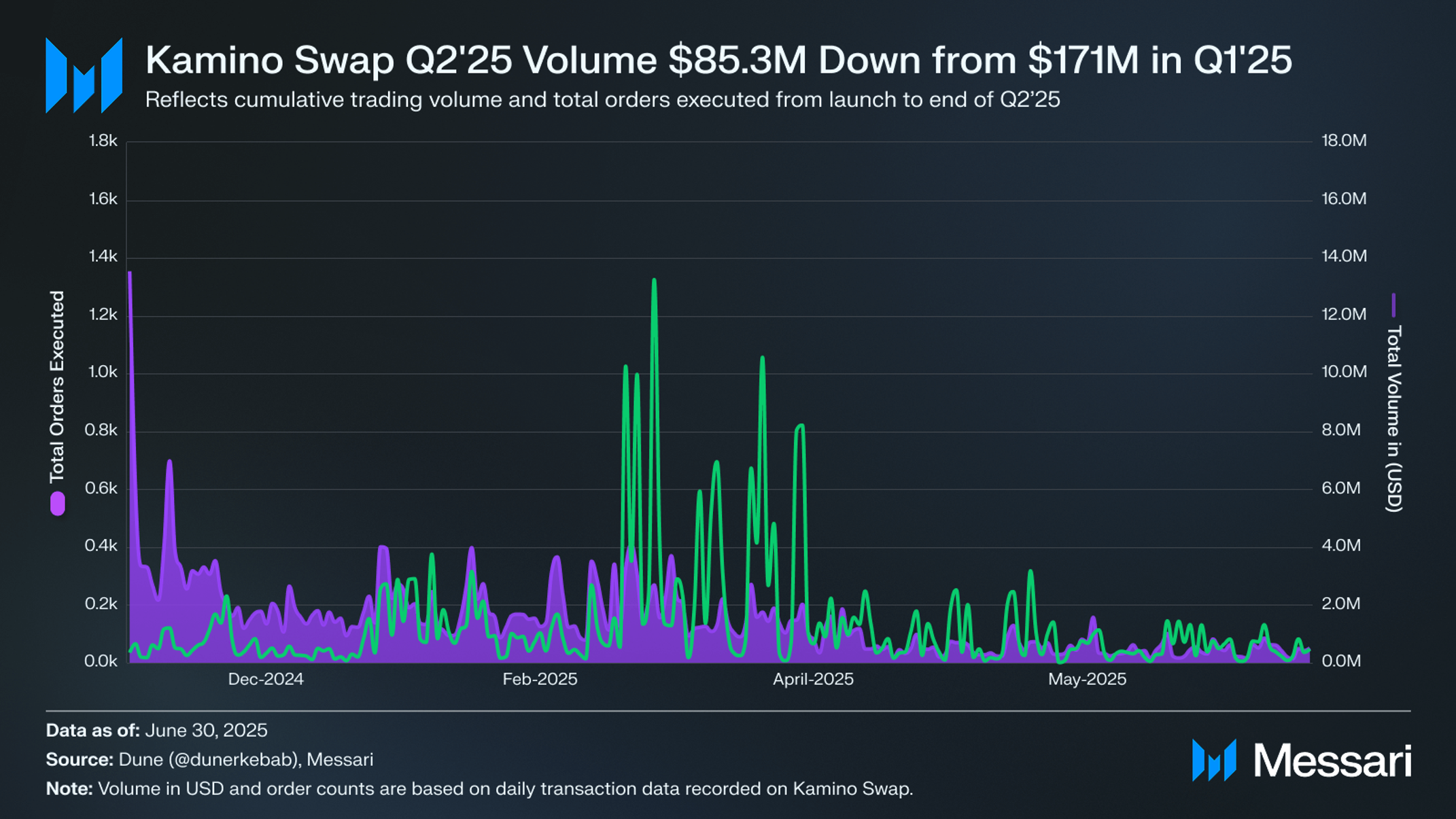Image resolution: width=1456 pixels, height=819 pixels.
Task: Click the purple Total Volume legend line marker
Action: pos(1393,305)
